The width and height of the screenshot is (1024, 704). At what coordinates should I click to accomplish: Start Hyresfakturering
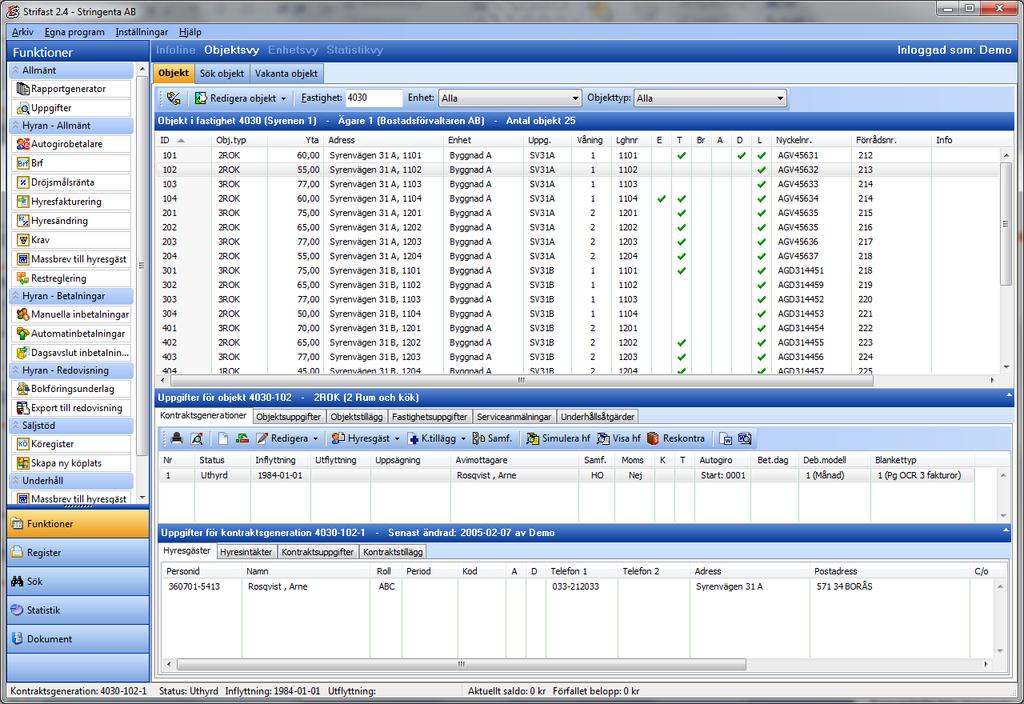pyautogui.click(x=71, y=201)
